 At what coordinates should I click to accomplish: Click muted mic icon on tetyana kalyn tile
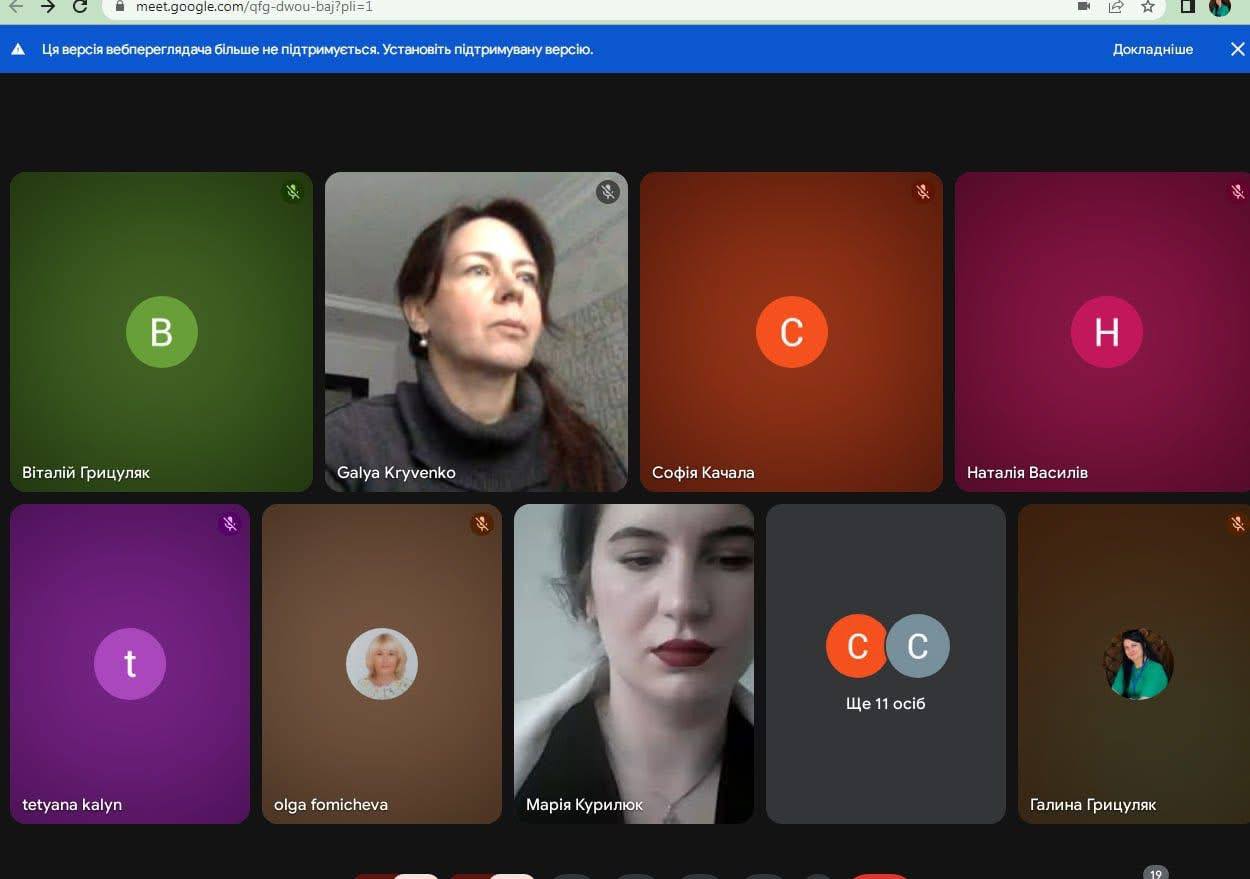230,524
